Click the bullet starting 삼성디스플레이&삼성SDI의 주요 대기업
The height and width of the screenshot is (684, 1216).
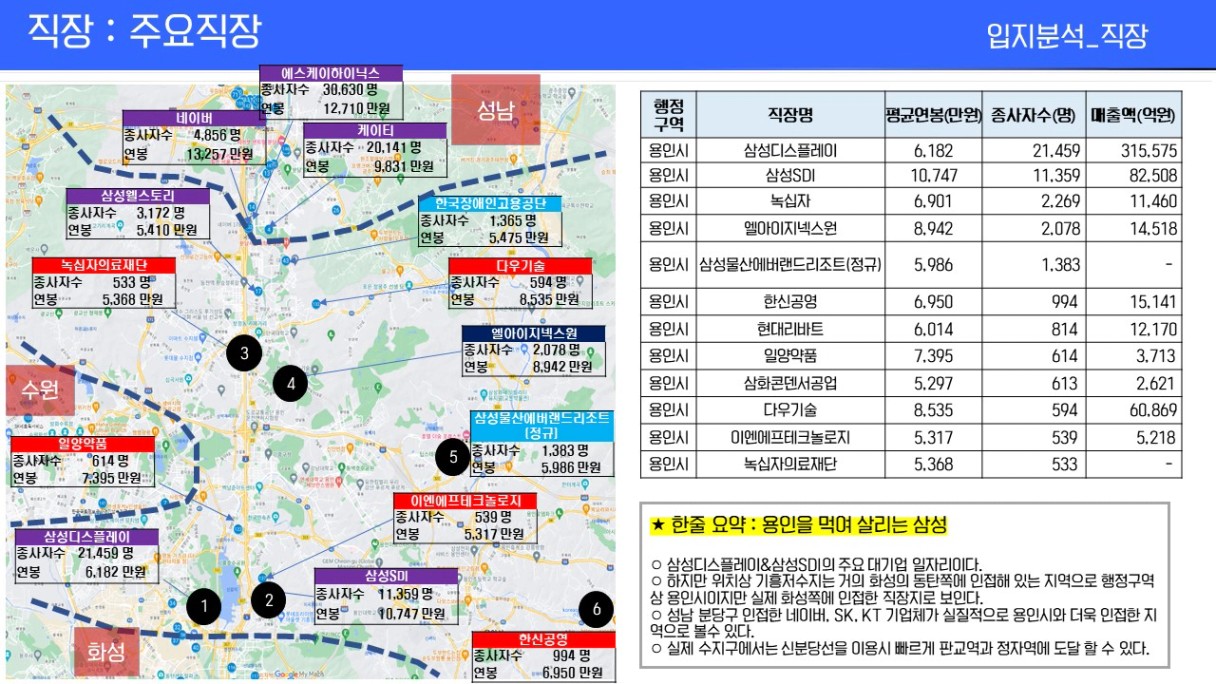[x=816, y=565]
